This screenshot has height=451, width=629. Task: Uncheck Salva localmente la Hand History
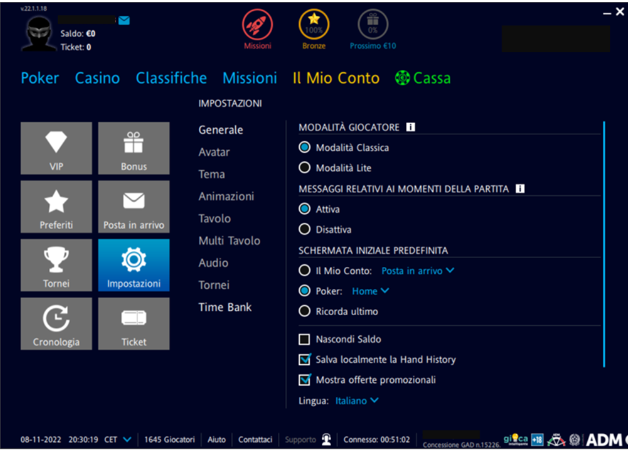click(305, 359)
